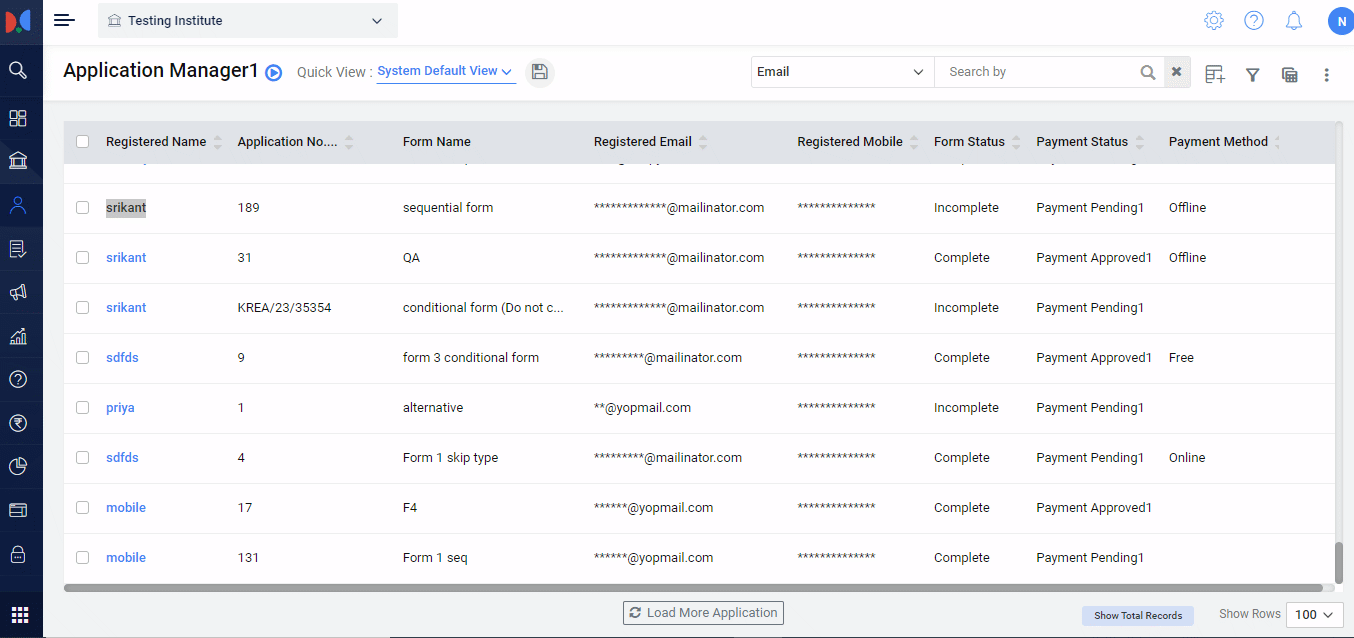The height and width of the screenshot is (638, 1354).
Task: Open the question mark icon in sidebar
Action: [x=18, y=379]
